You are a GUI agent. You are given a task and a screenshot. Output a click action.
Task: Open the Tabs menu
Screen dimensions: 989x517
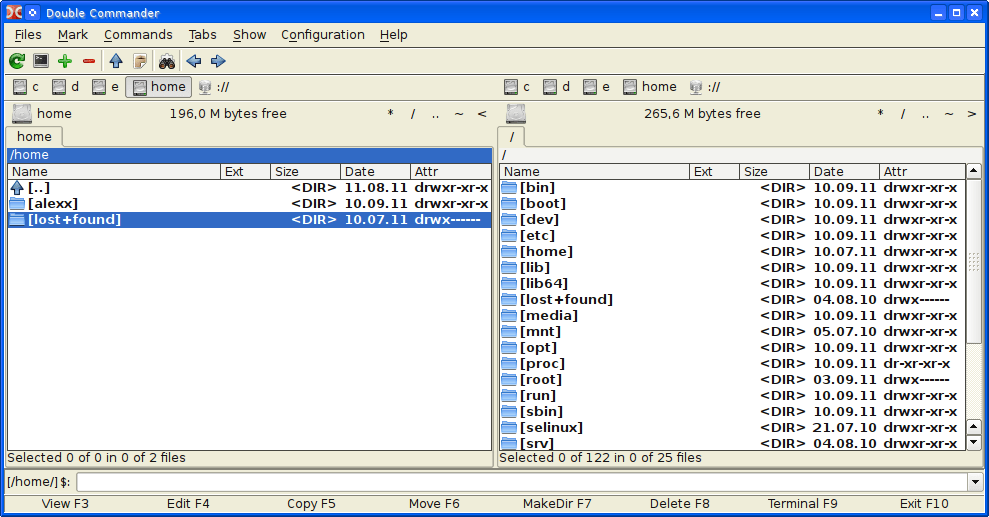202,35
